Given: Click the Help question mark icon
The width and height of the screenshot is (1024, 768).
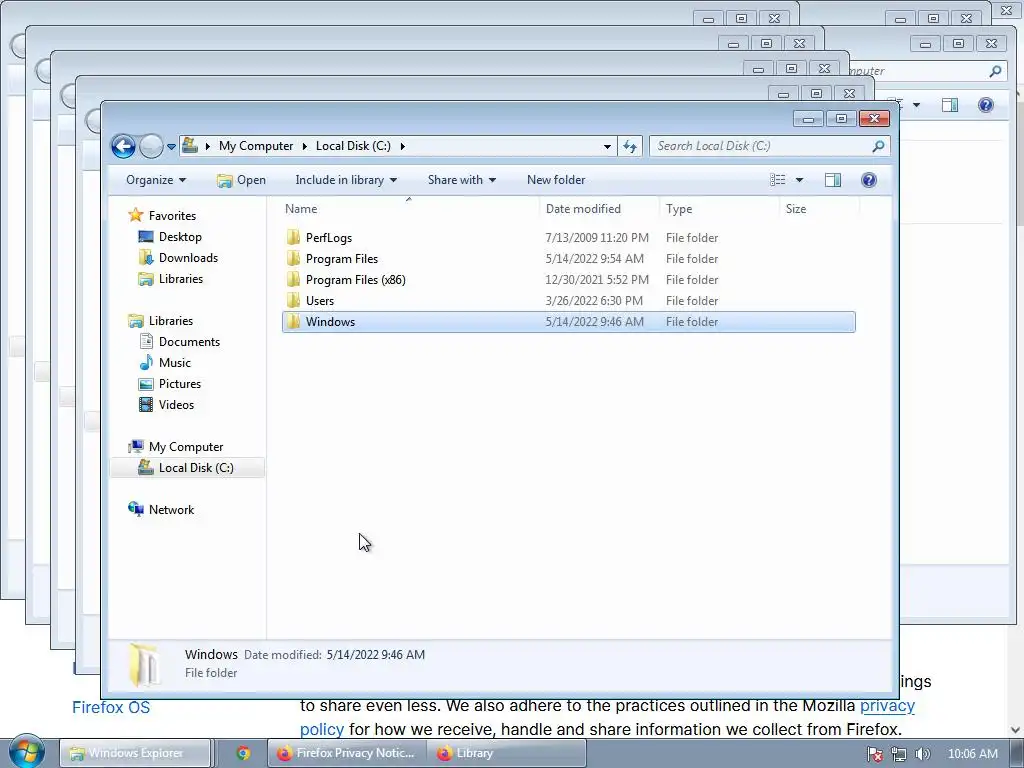Looking at the screenshot, I should click(869, 180).
